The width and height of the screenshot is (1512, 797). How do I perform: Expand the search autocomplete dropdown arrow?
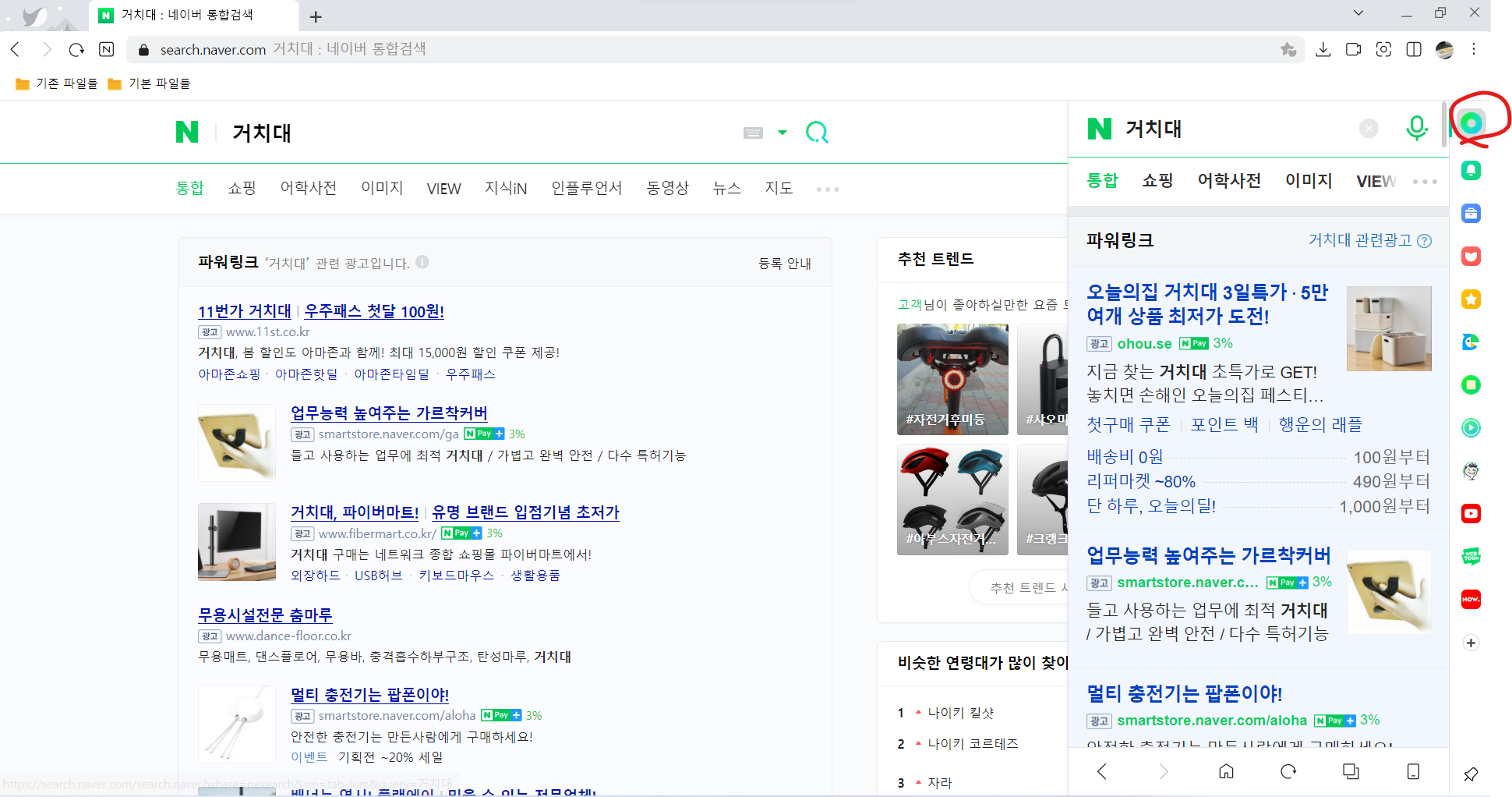pos(782,133)
